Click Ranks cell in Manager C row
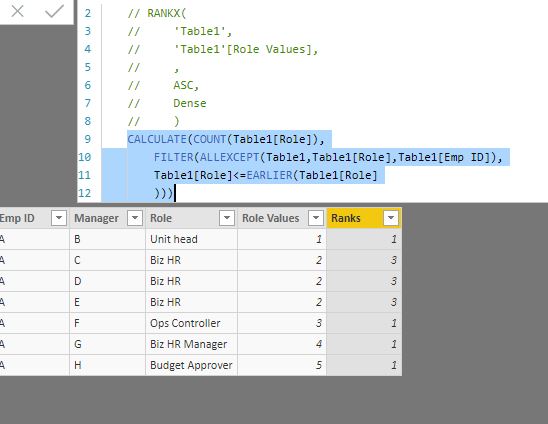The height and width of the screenshot is (424, 548). [364, 260]
